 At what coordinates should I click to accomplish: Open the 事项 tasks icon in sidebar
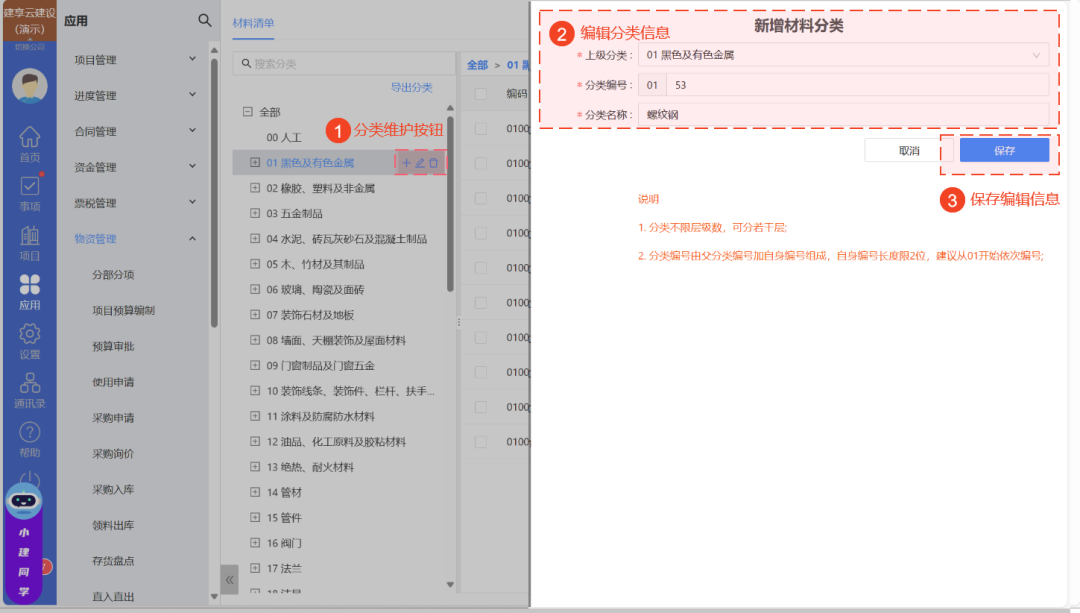click(x=30, y=192)
